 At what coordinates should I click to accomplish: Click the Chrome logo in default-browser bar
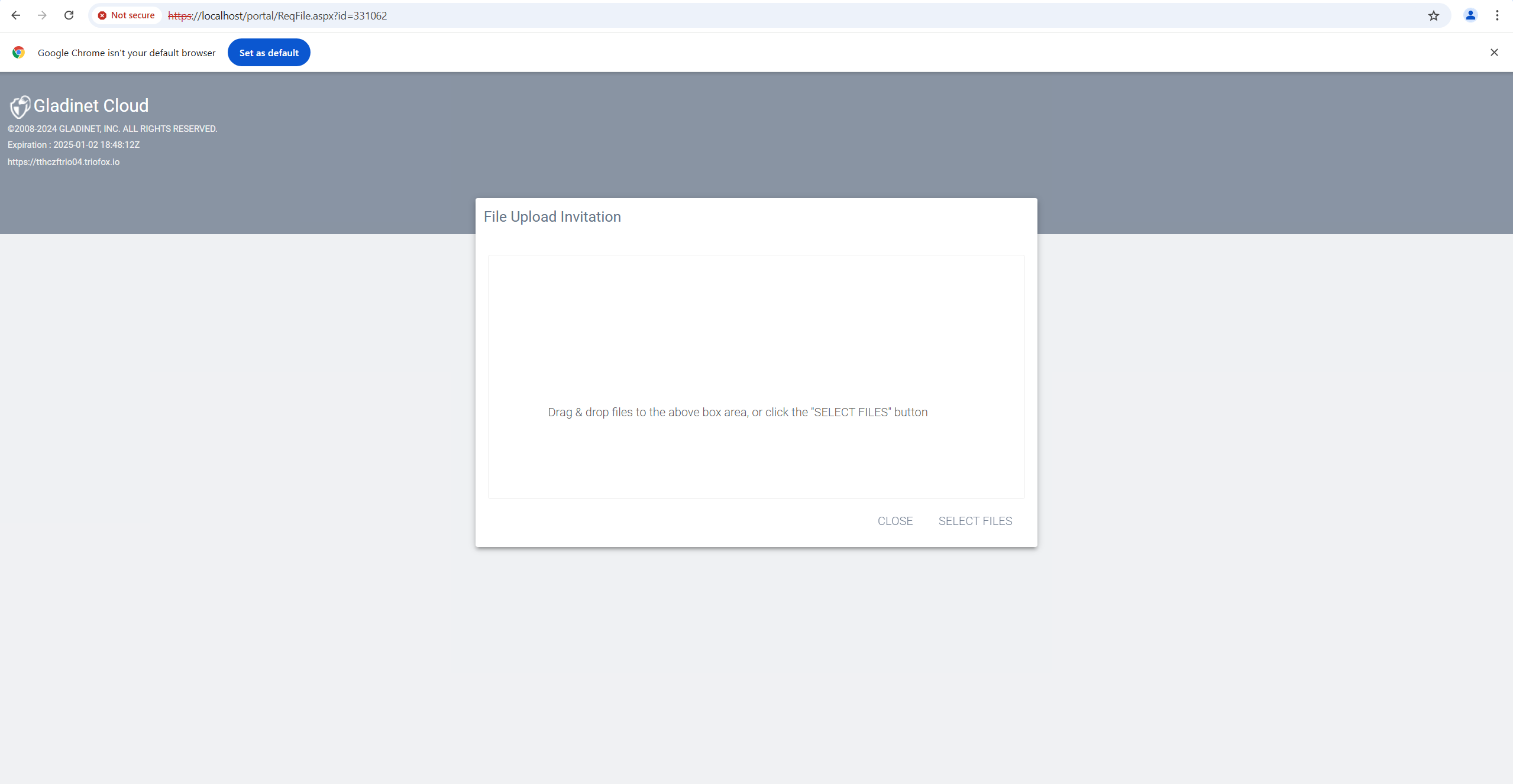coord(18,53)
